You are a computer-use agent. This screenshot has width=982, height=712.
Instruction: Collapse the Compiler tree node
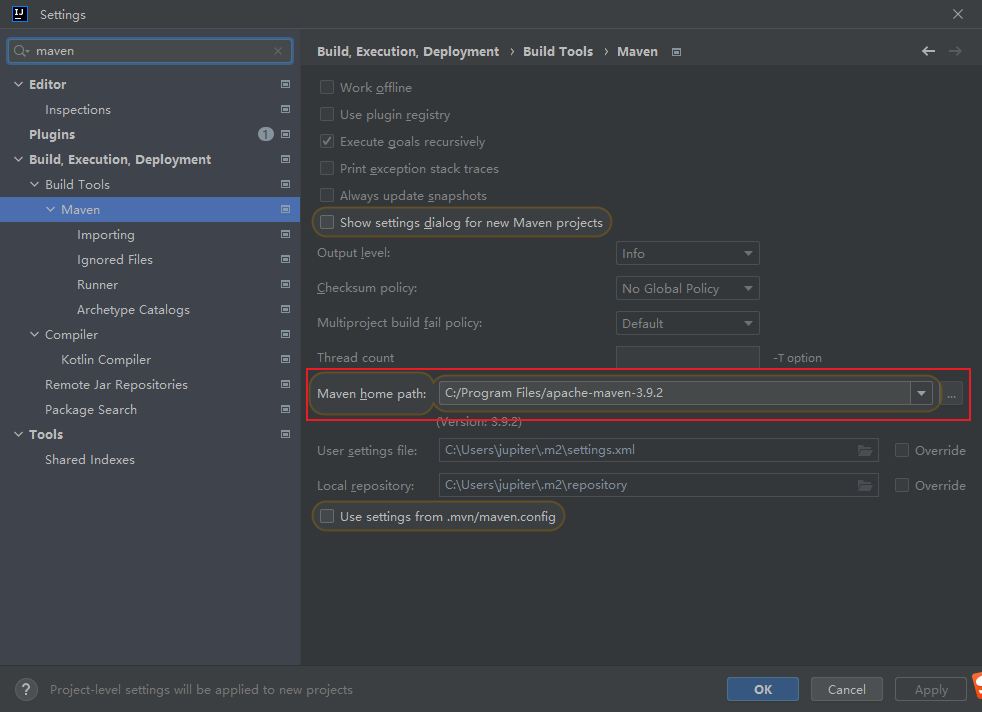point(34,334)
